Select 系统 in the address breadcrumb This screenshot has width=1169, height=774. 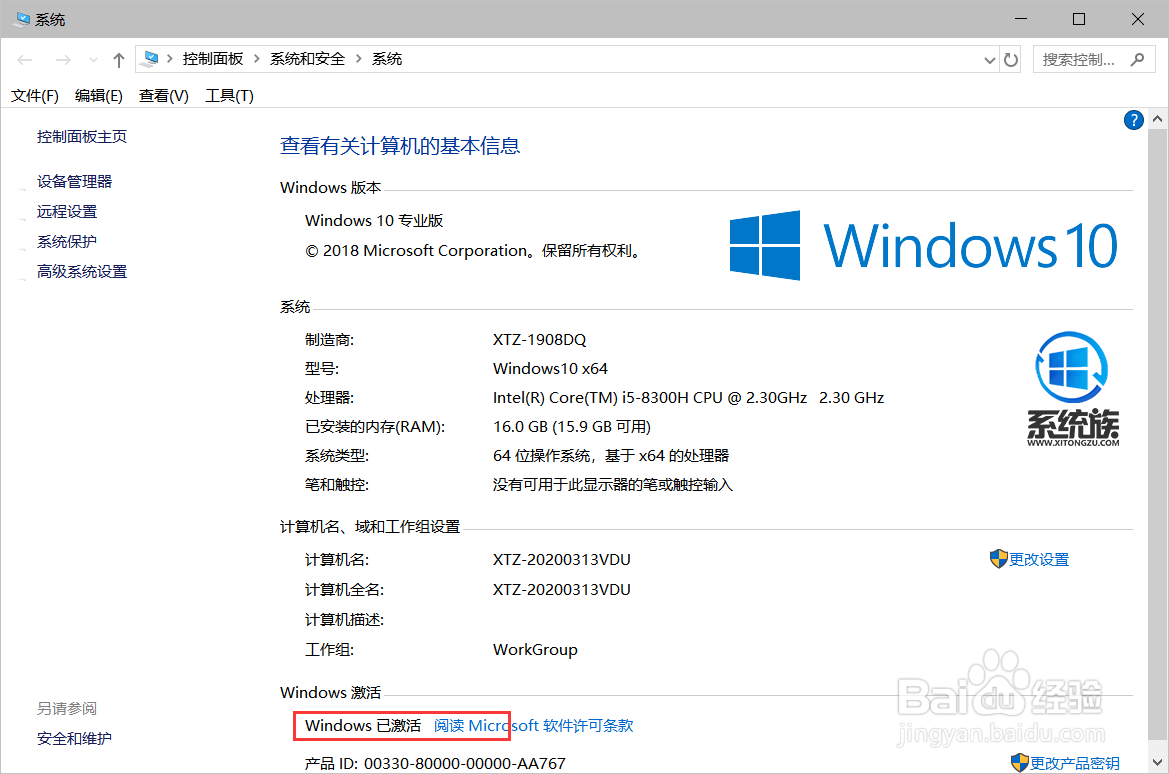387,59
